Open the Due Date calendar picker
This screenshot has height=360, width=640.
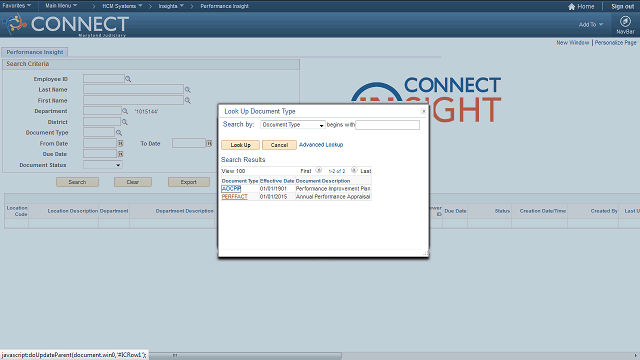(120, 154)
